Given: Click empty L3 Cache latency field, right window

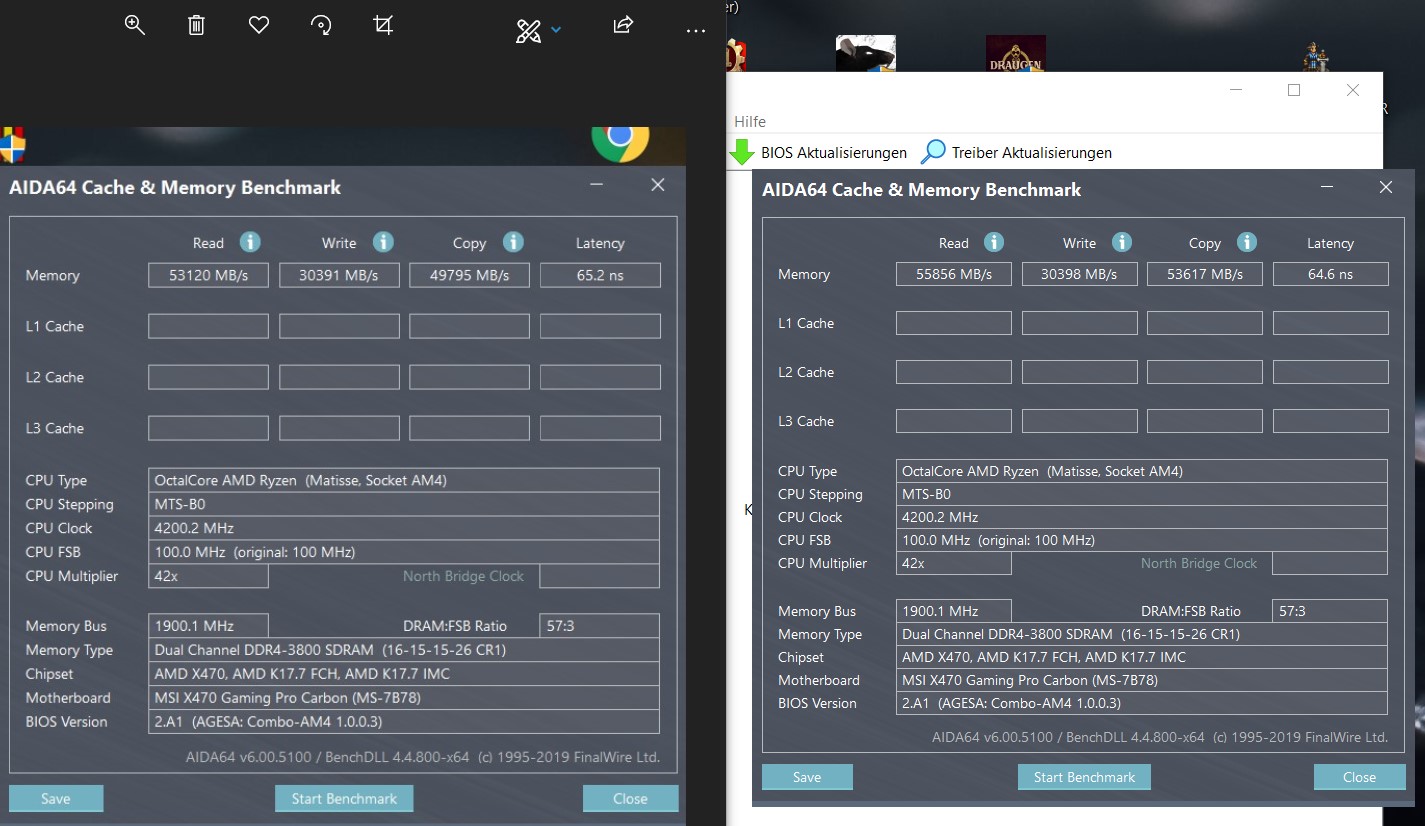Looking at the screenshot, I should pos(1330,421).
